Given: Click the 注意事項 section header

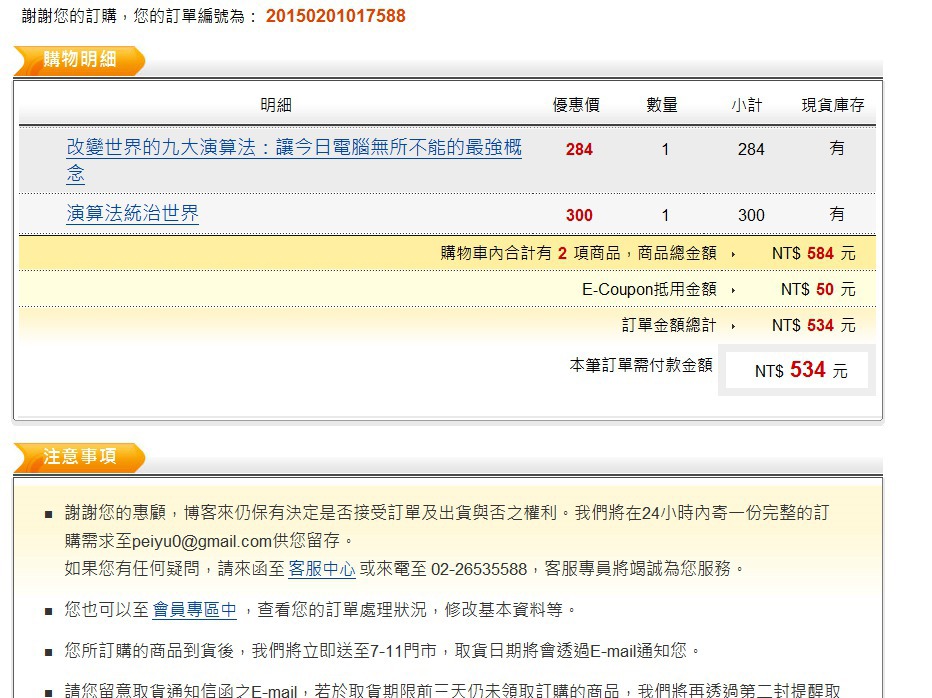Looking at the screenshot, I should point(80,457).
